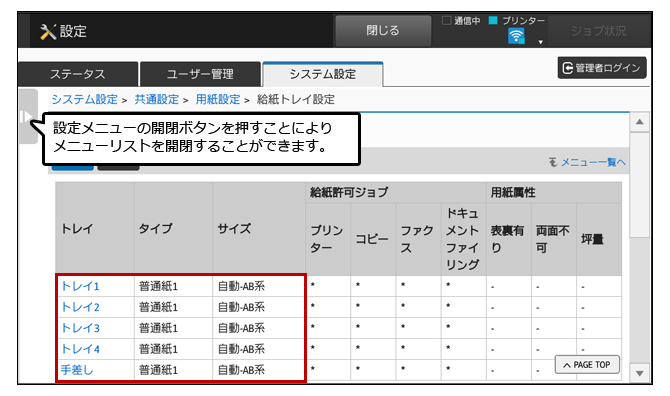Viewport: 670px width, 396px height.
Task: Toggle the settings menu open/close button
Action: click(27, 116)
